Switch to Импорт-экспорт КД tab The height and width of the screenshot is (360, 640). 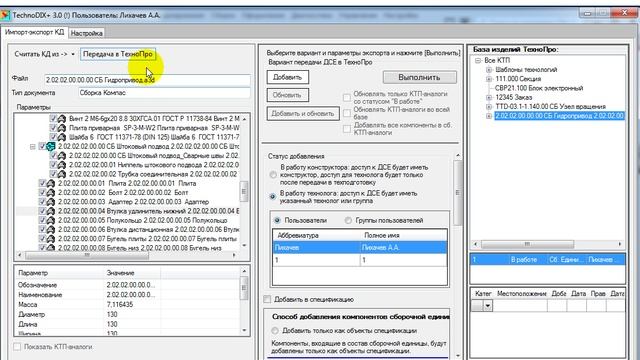34,32
